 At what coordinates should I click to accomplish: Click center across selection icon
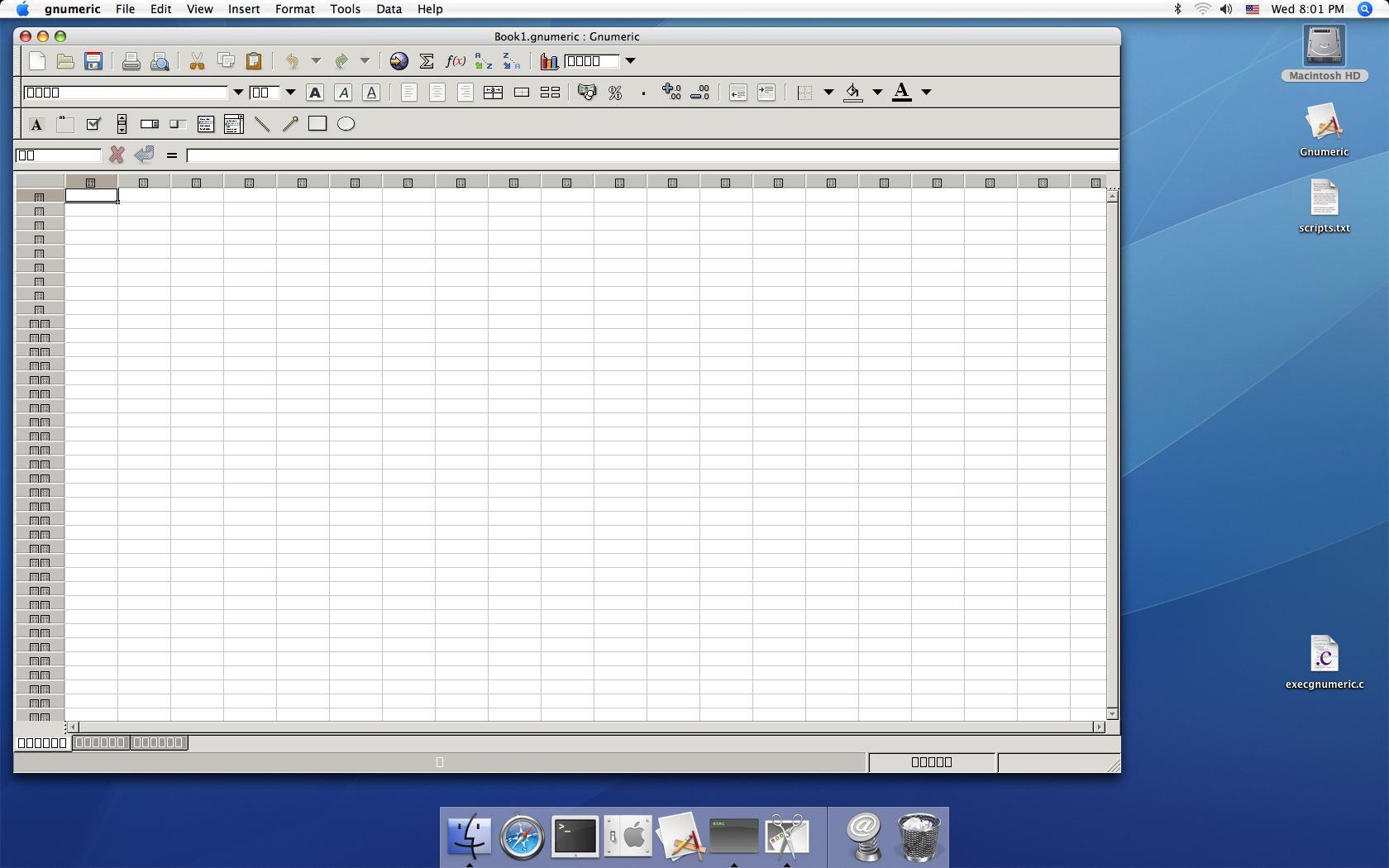point(493,93)
